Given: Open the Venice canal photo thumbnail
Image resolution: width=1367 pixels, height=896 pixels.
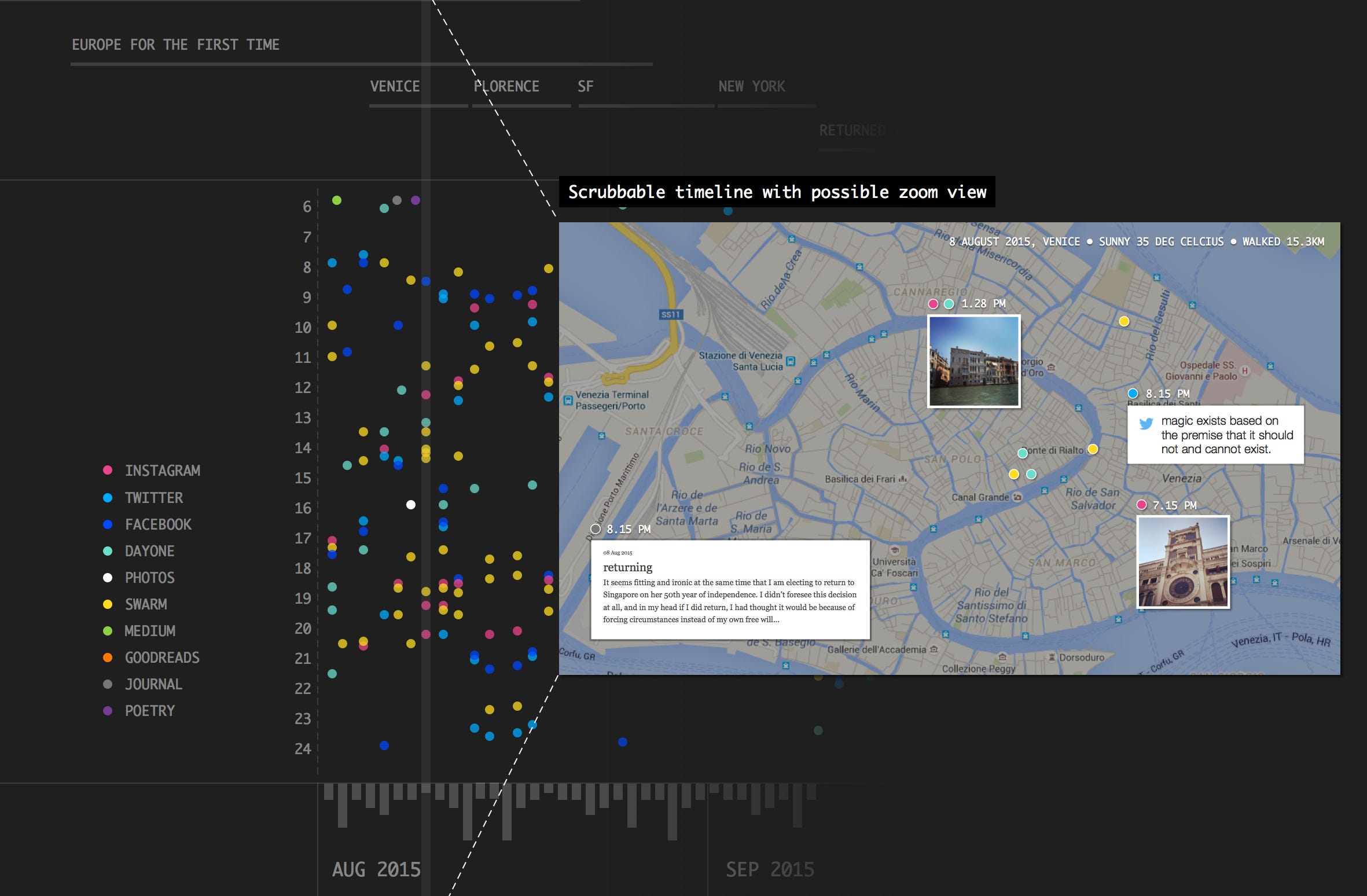Looking at the screenshot, I should coord(973,361).
